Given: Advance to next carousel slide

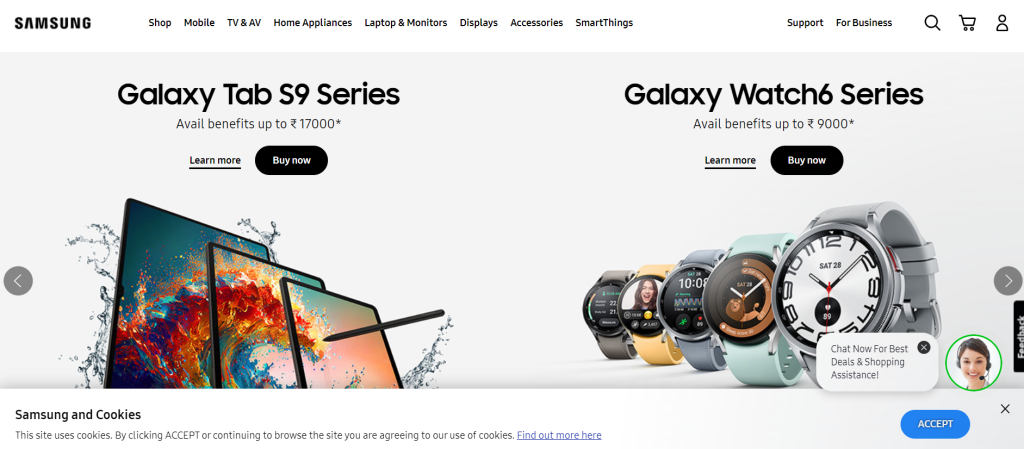Looking at the screenshot, I should coord(1008,281).
